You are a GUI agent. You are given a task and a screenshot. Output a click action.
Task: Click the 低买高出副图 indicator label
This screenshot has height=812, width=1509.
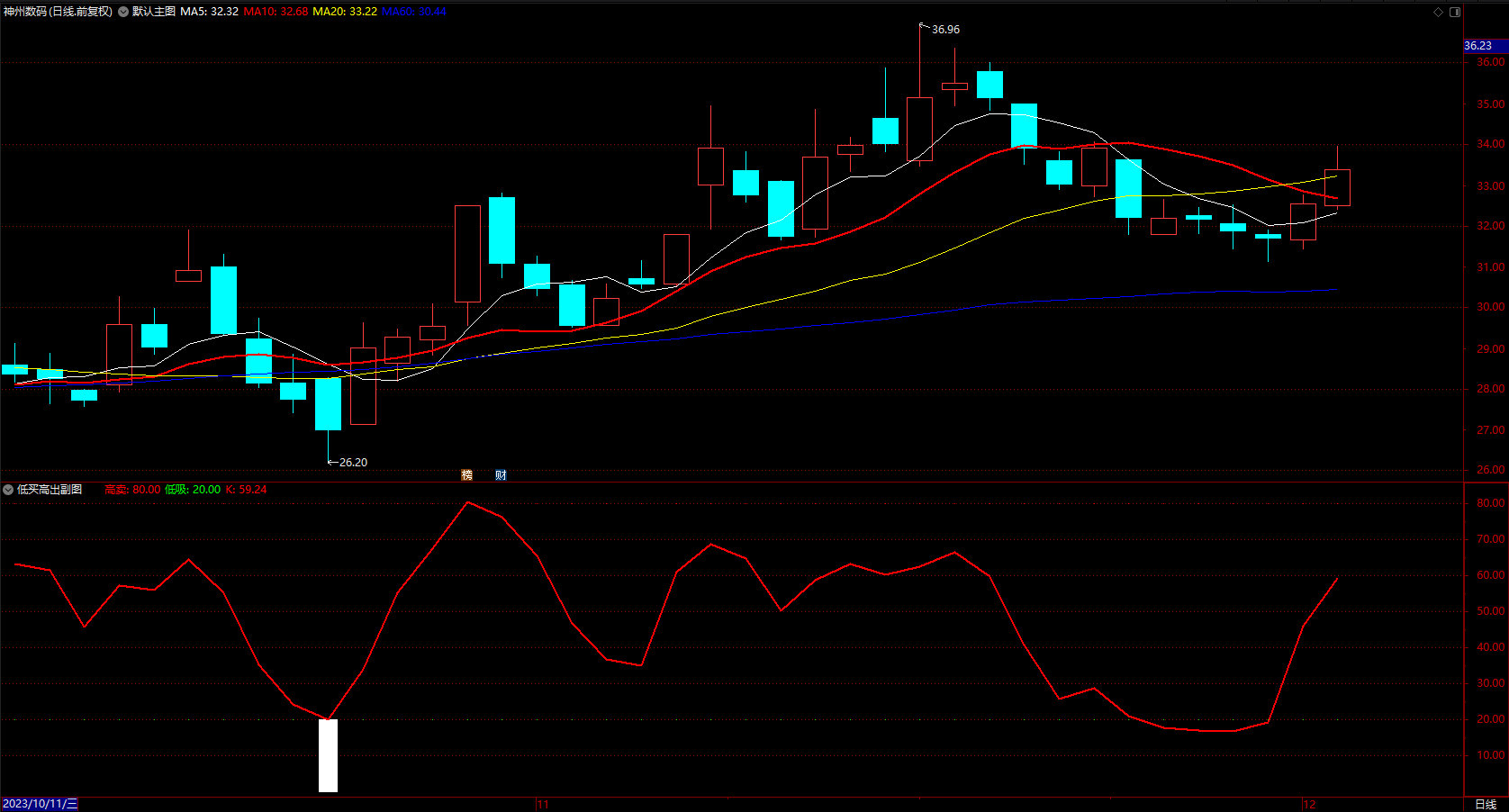point(50,490)
